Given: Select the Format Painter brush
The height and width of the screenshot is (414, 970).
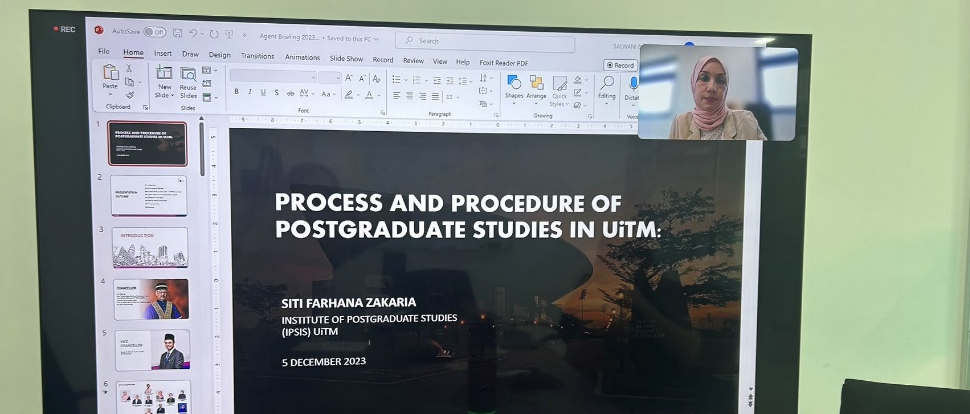Looking at the screenshot, I should pos(130,95).
